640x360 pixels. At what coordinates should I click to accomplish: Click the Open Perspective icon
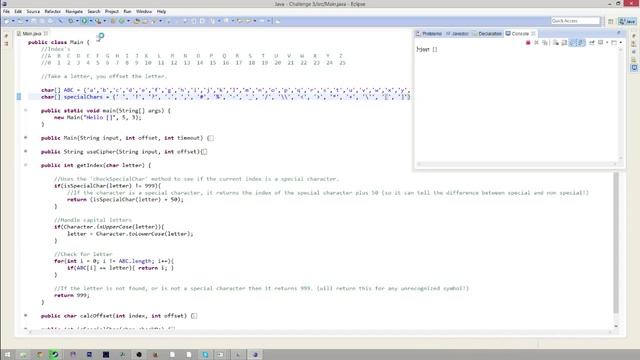[611, 21]
